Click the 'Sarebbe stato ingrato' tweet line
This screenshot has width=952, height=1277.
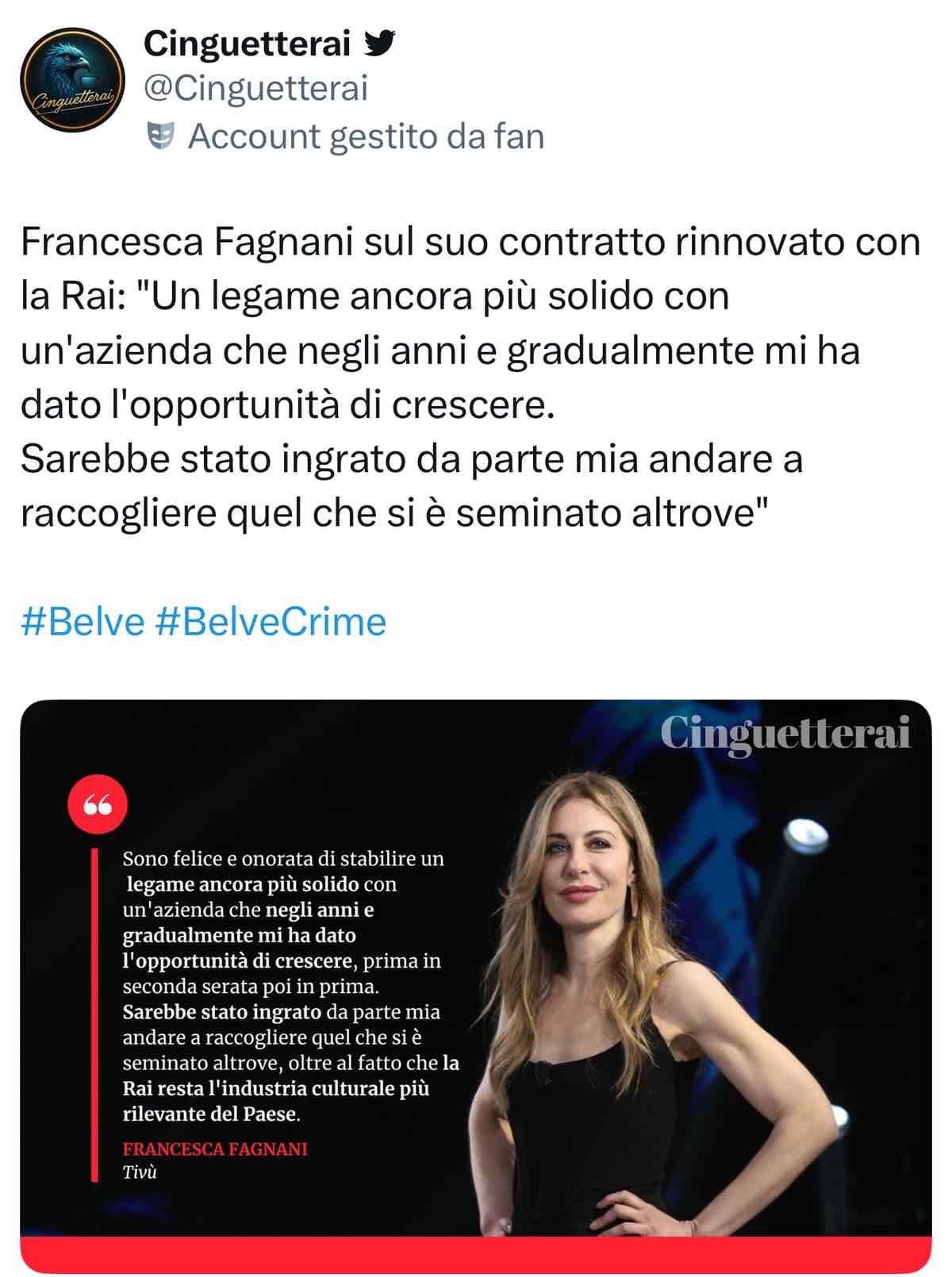click(412, 459)
